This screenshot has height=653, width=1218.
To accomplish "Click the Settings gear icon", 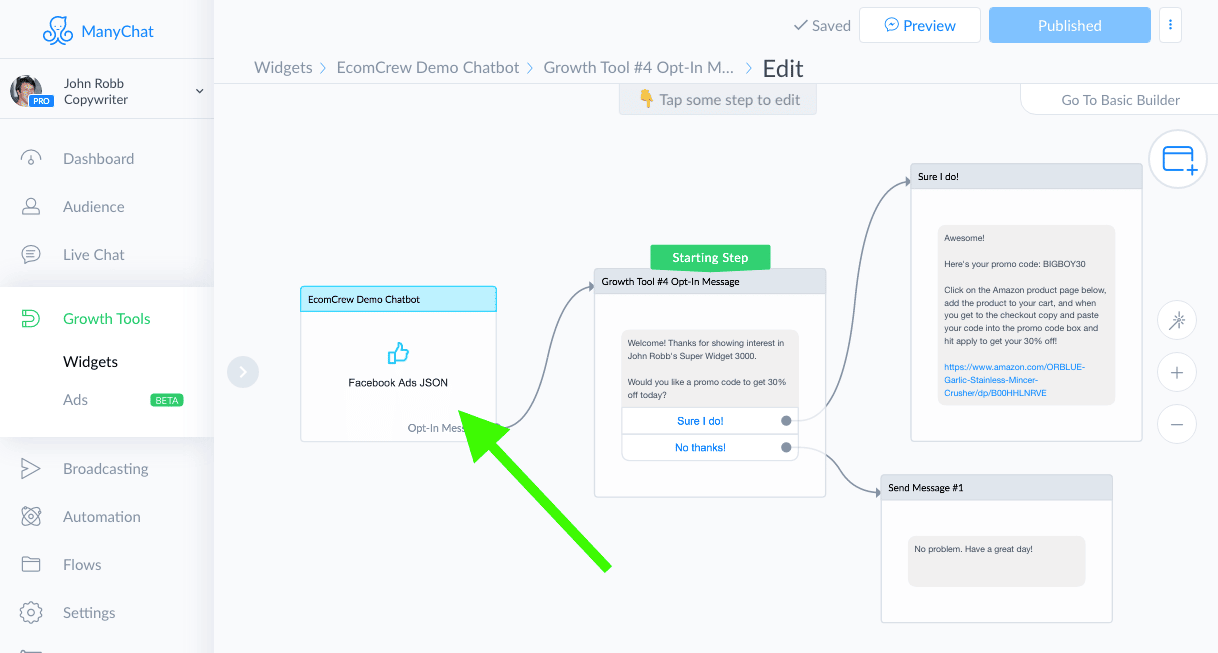I will (x=31, y=613).
